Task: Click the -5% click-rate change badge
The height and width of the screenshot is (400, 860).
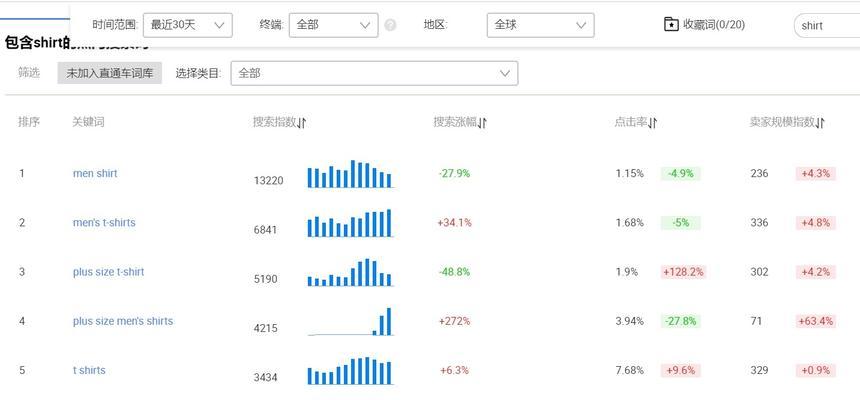Action: pos(681,223)
